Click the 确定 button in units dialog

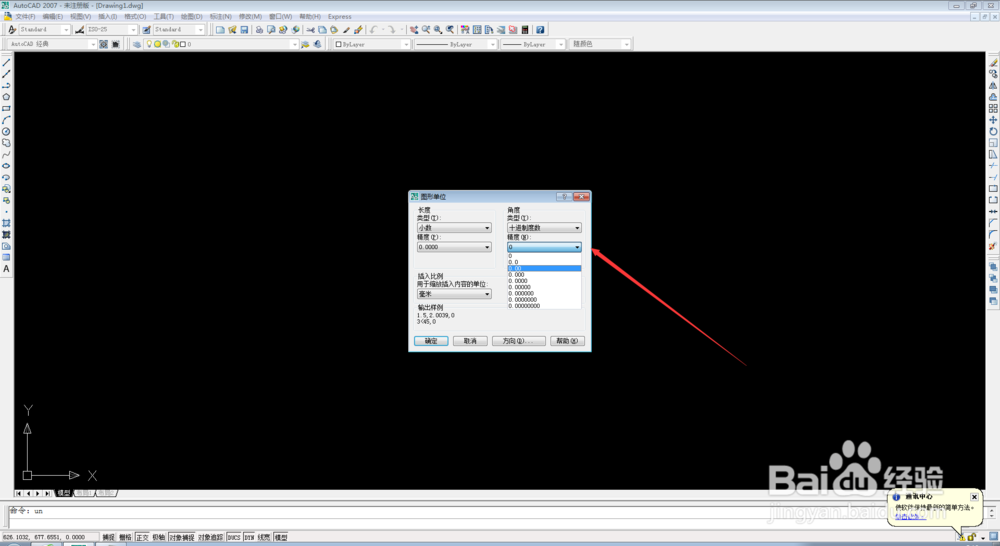tap(431, 341)
